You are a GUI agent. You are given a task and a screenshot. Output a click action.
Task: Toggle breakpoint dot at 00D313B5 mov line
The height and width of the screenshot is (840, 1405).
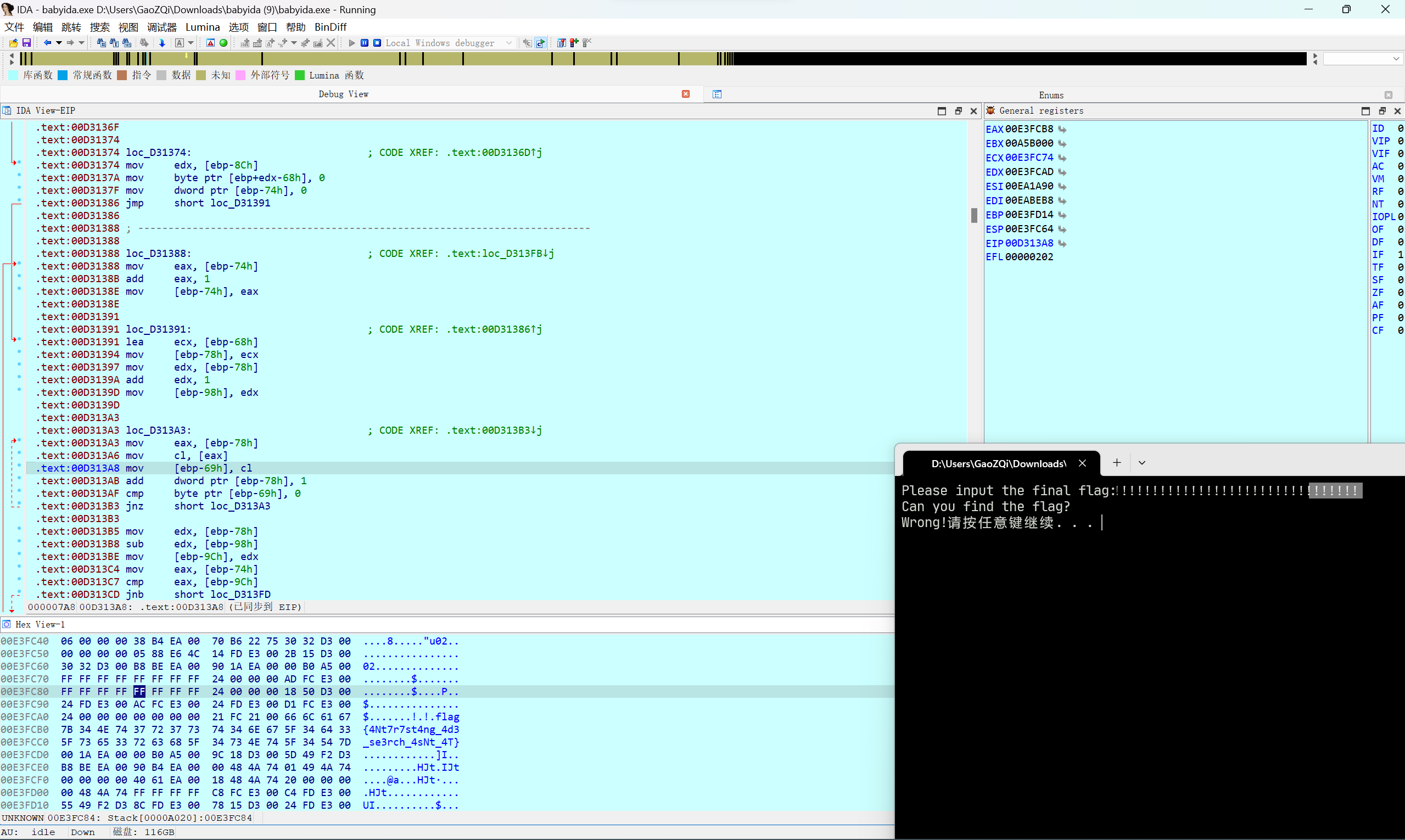coord(19,529)
